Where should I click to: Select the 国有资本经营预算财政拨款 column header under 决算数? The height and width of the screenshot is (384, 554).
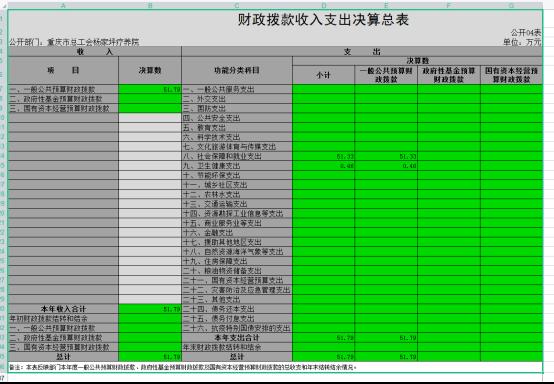pos(511,75)
